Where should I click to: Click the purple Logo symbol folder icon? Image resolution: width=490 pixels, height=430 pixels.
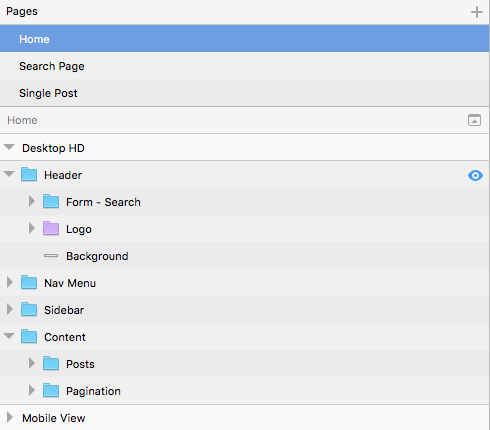pos(51,229)
